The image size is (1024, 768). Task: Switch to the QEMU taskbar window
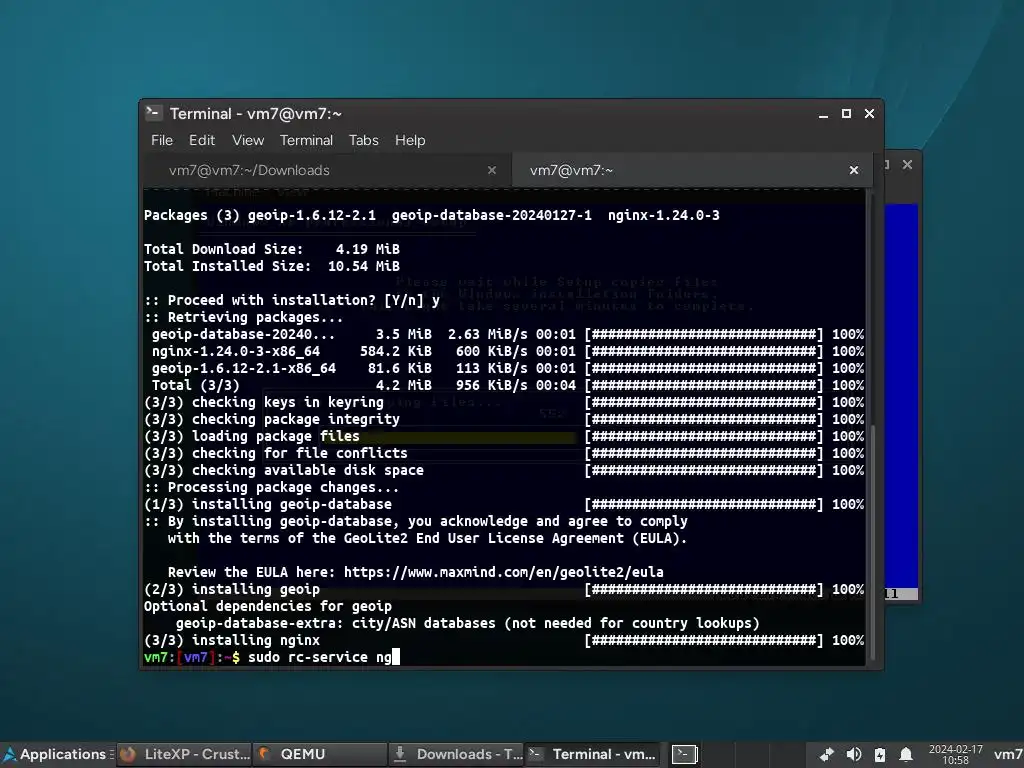319,754
